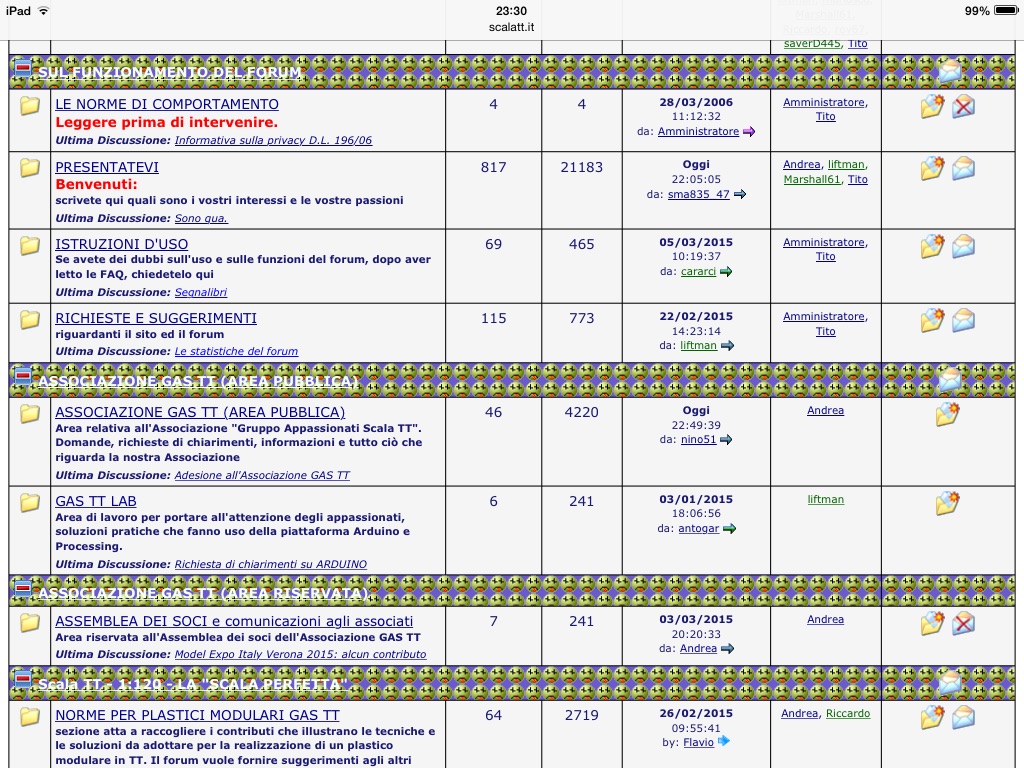Viewport: 1024px width, 768px height.
Task: Click the folder icon beside PRESENTATEVI
Action: click(29, 168)
